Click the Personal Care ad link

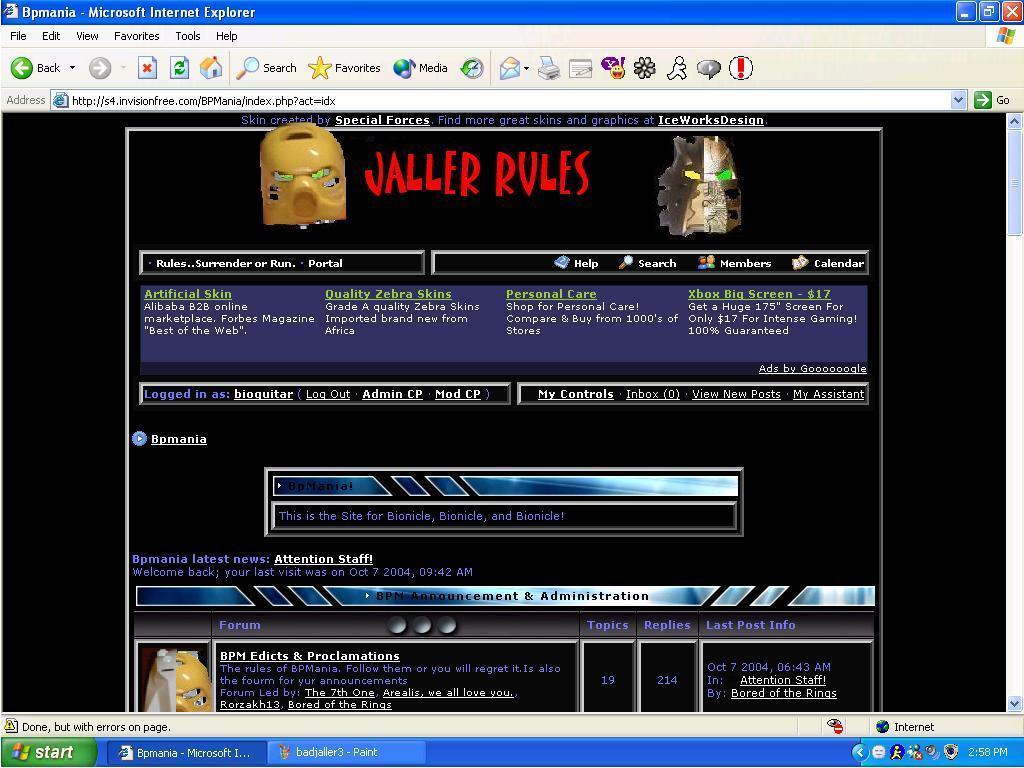click(x=551, y=294)
